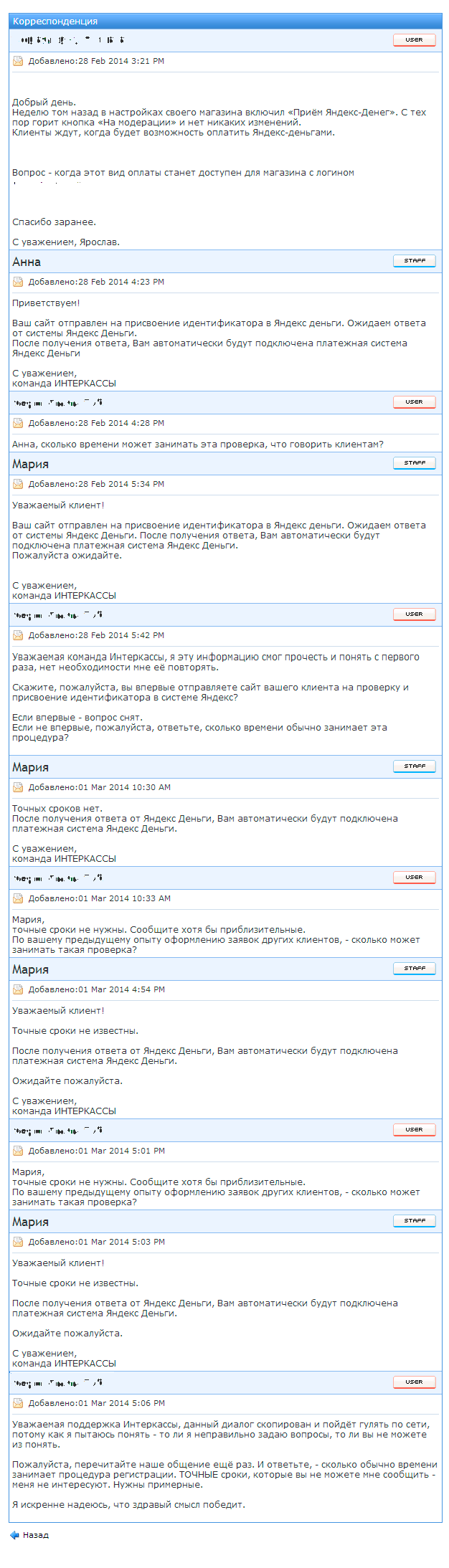Click USER badge above the final 5:06 PM message
Screen dimensions: 449x1568
[x=414, y=1382]
